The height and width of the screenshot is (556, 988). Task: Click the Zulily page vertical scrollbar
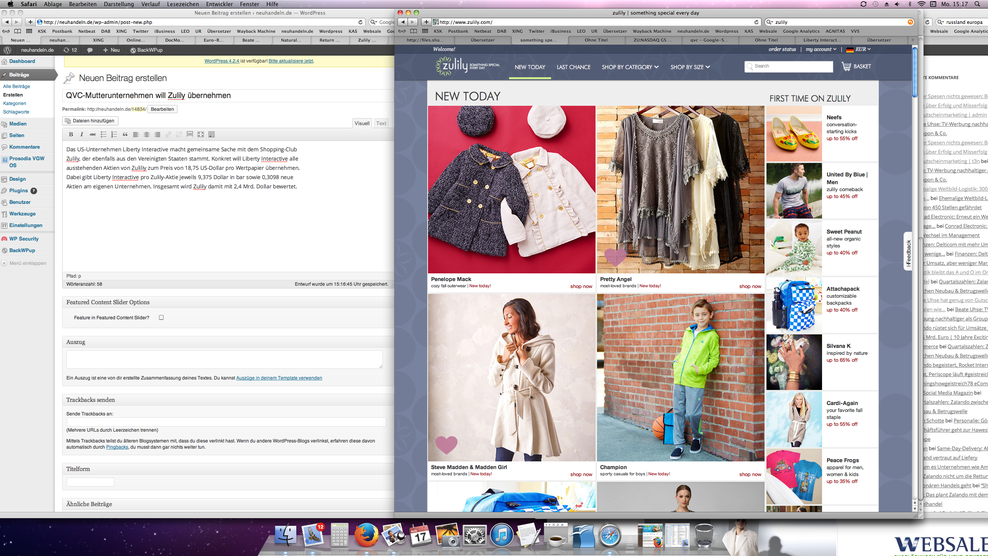coord(914,72)
